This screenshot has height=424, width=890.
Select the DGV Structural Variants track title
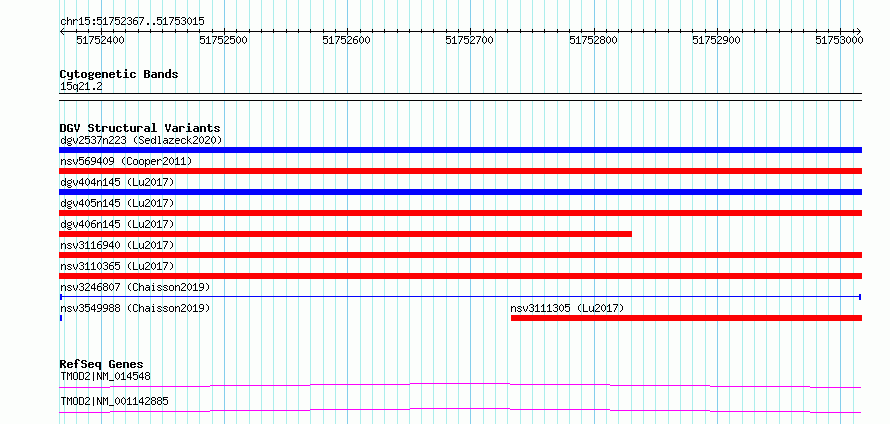pyautogui.click(x=140, y=128)
